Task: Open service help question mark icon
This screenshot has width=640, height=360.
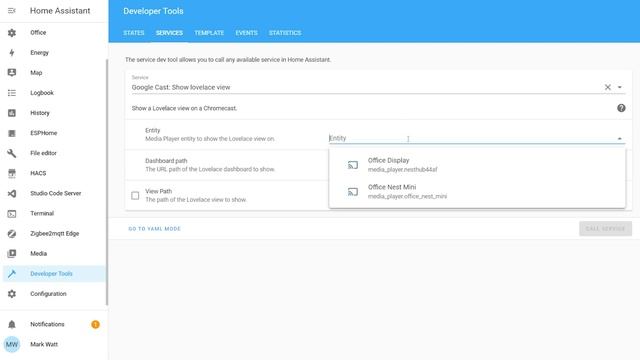Action: [x=621, y=108]
